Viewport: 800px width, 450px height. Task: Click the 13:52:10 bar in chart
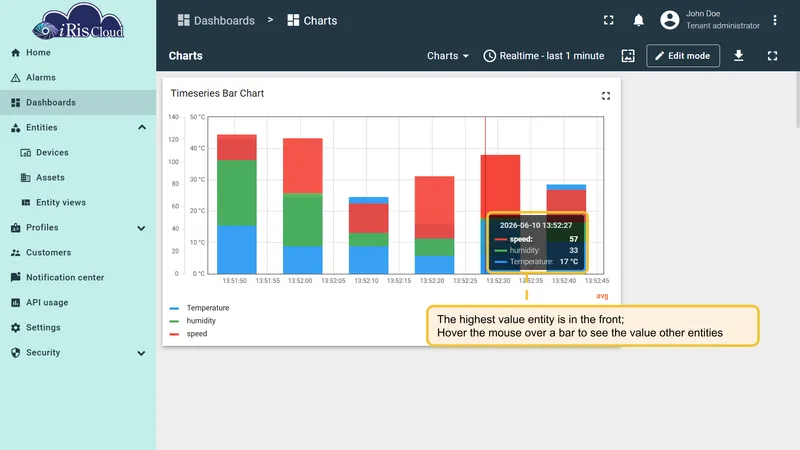click(x=368, y=236)
